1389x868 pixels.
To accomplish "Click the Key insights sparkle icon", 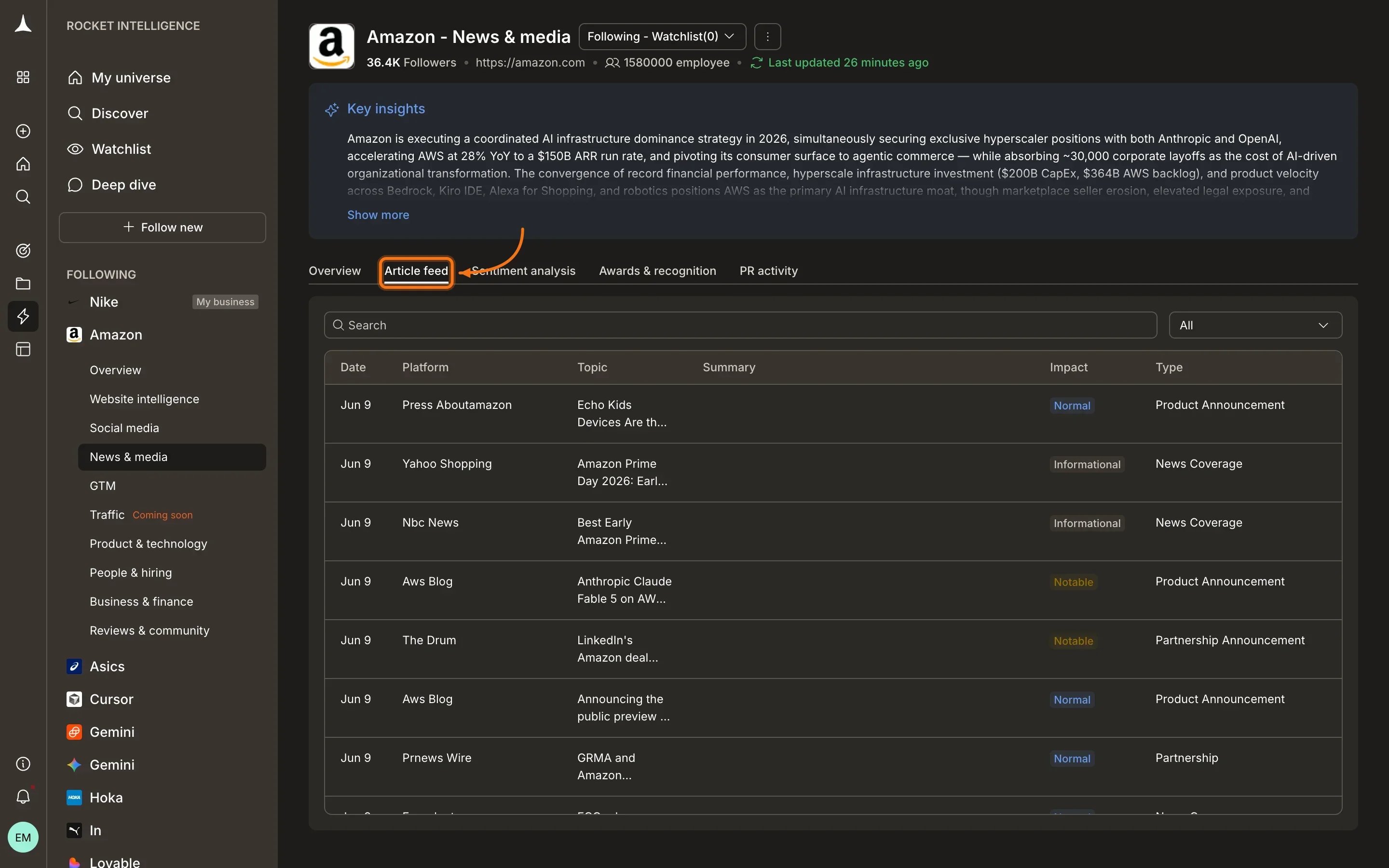I will [x=332, y=109].
